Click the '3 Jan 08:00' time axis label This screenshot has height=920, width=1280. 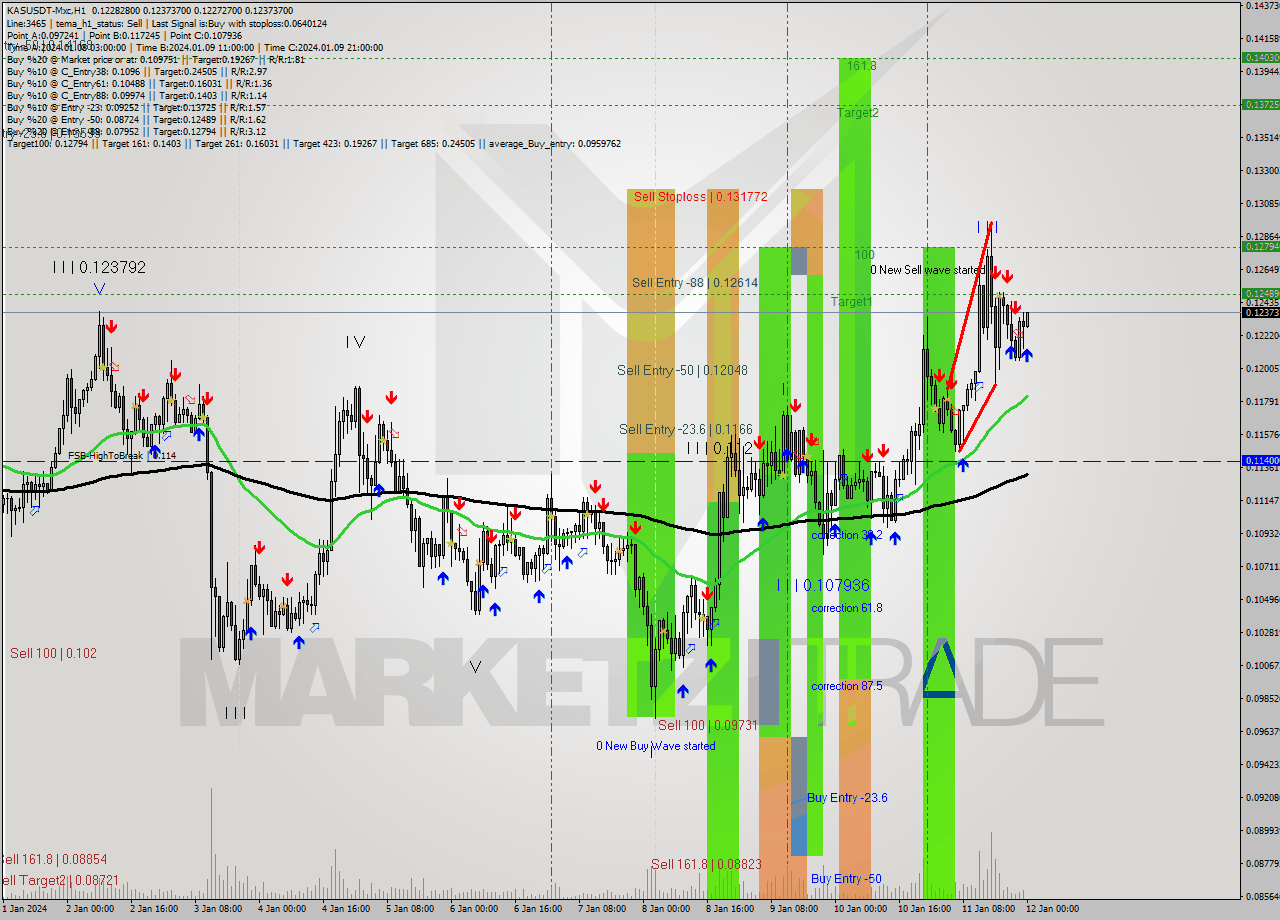(217, 909)
